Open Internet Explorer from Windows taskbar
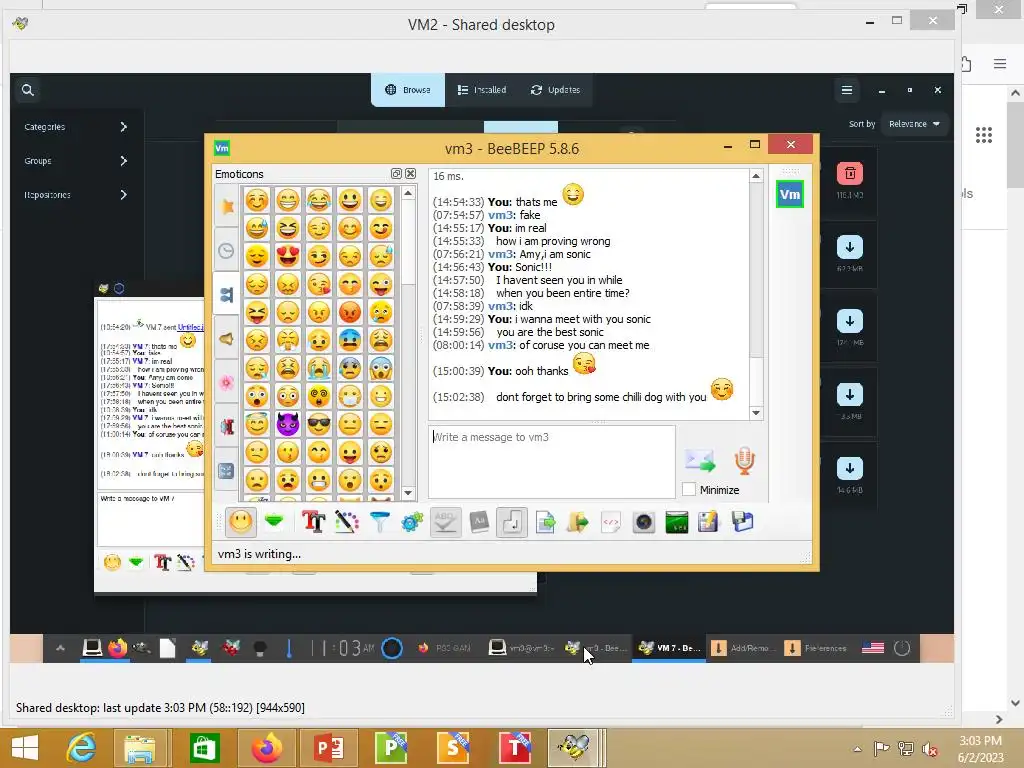 pos(81,748)
